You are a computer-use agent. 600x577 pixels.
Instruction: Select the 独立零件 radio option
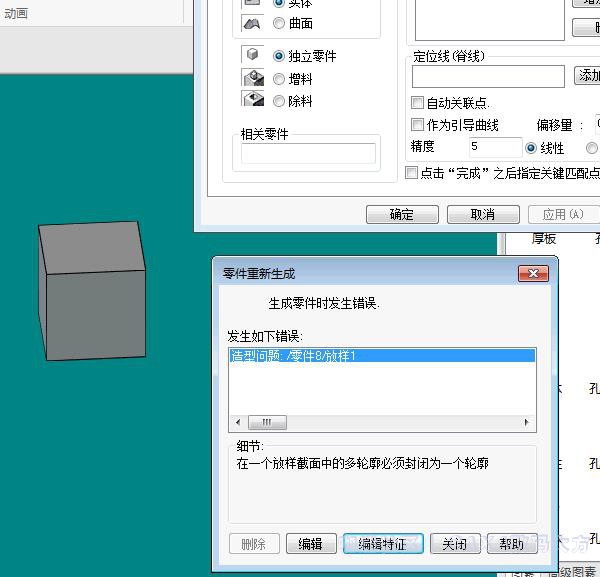279,56
